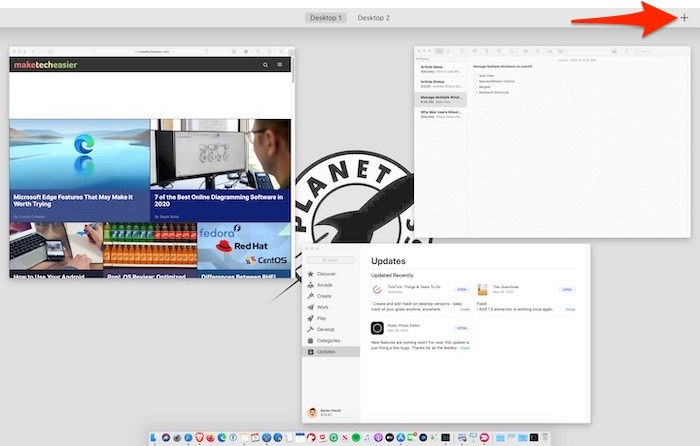Select Updates in App Store sidebar
700x446 pixels.
click(331, 352)
